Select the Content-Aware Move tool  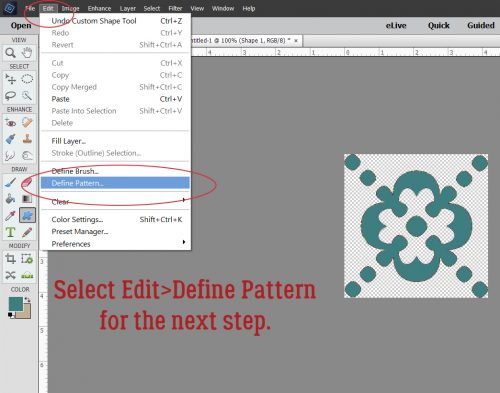click(x=10, y=275)
